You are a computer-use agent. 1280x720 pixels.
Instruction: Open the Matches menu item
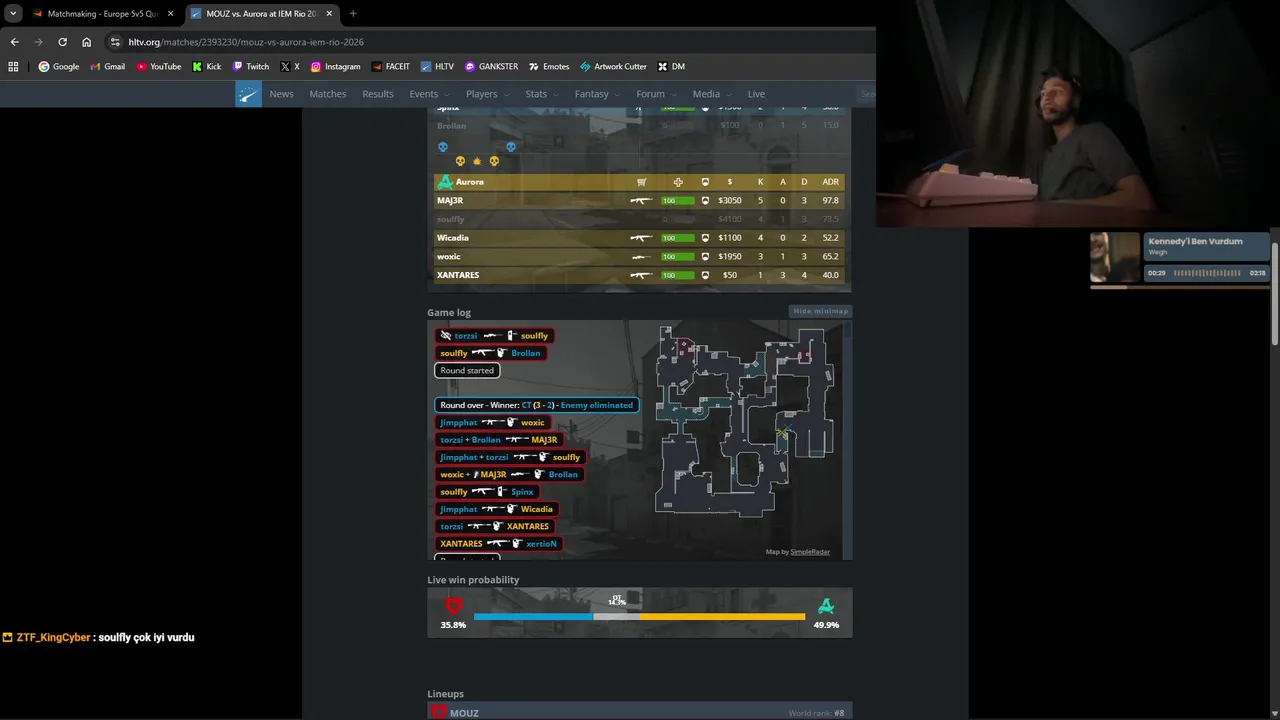click(x=327, y=94)
